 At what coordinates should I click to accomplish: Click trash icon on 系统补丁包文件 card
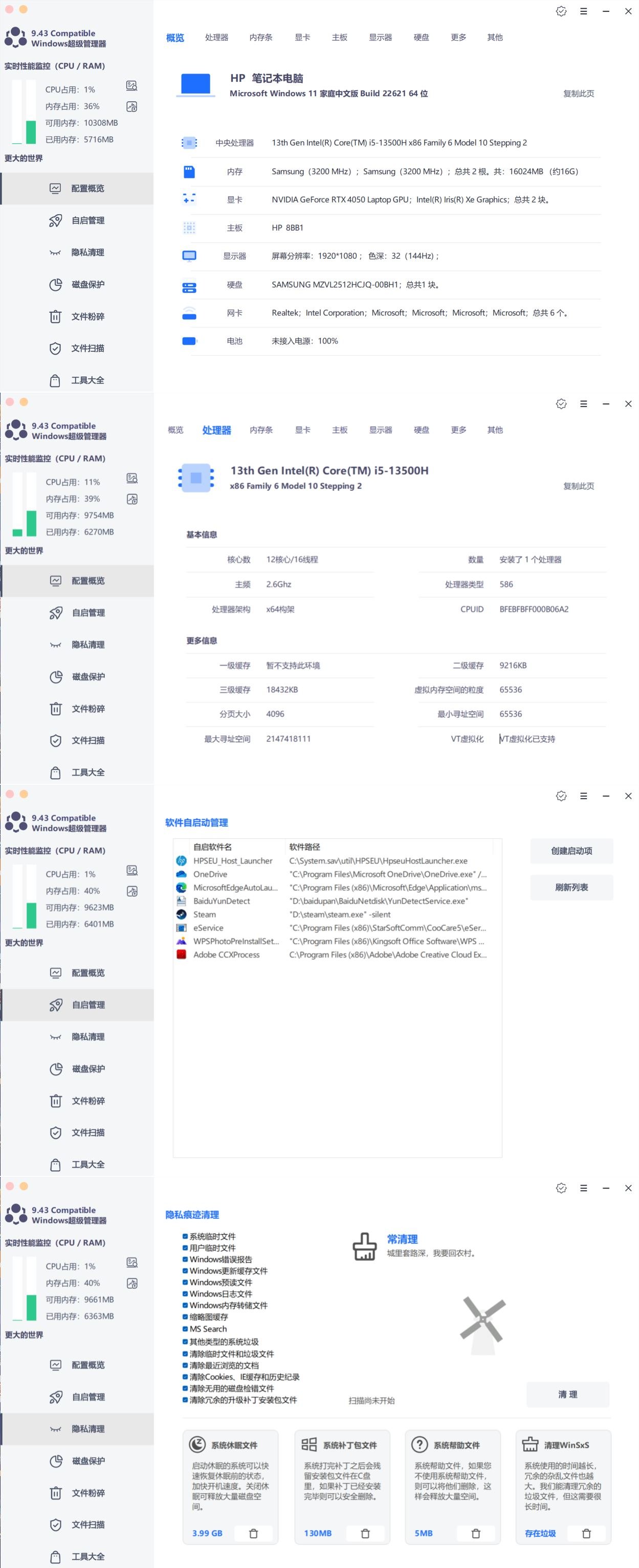365,1533
